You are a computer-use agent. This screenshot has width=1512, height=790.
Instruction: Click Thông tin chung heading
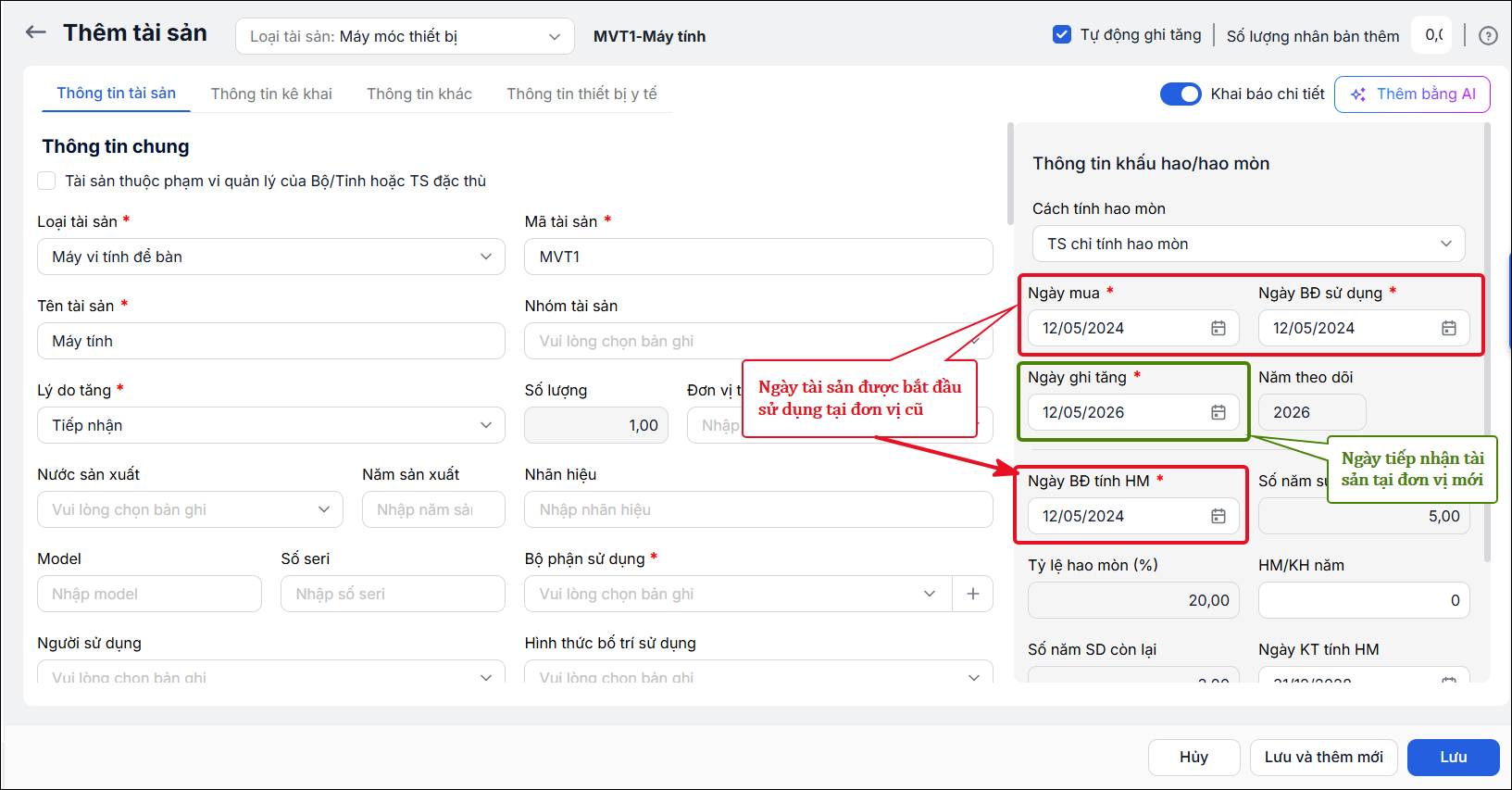(116, 146)
